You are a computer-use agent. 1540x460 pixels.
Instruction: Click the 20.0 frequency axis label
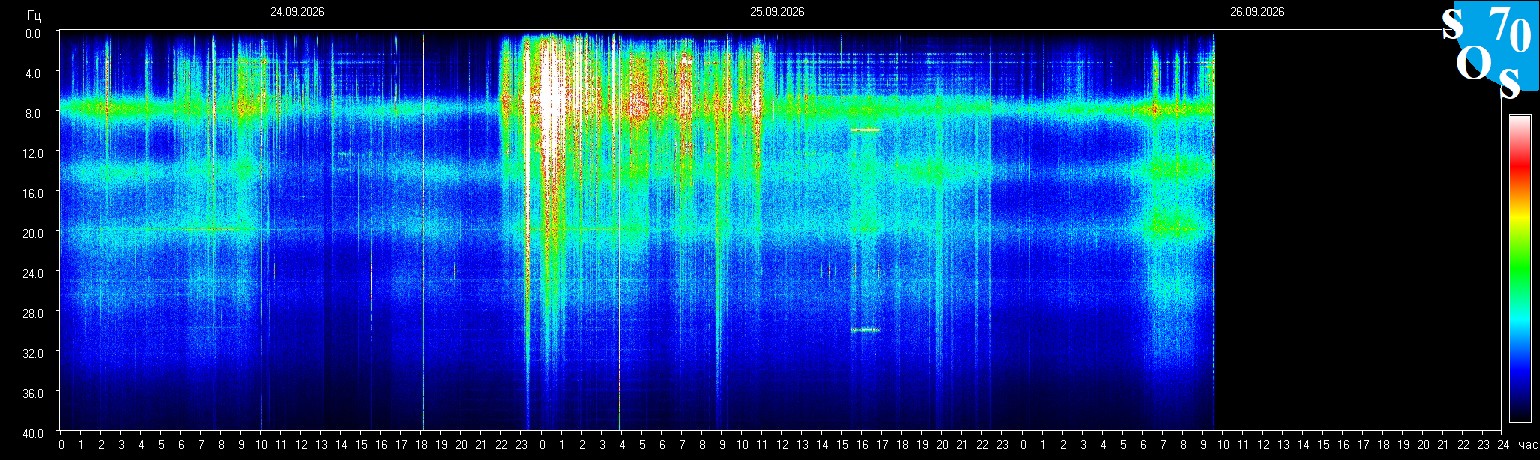pos(31,232)
